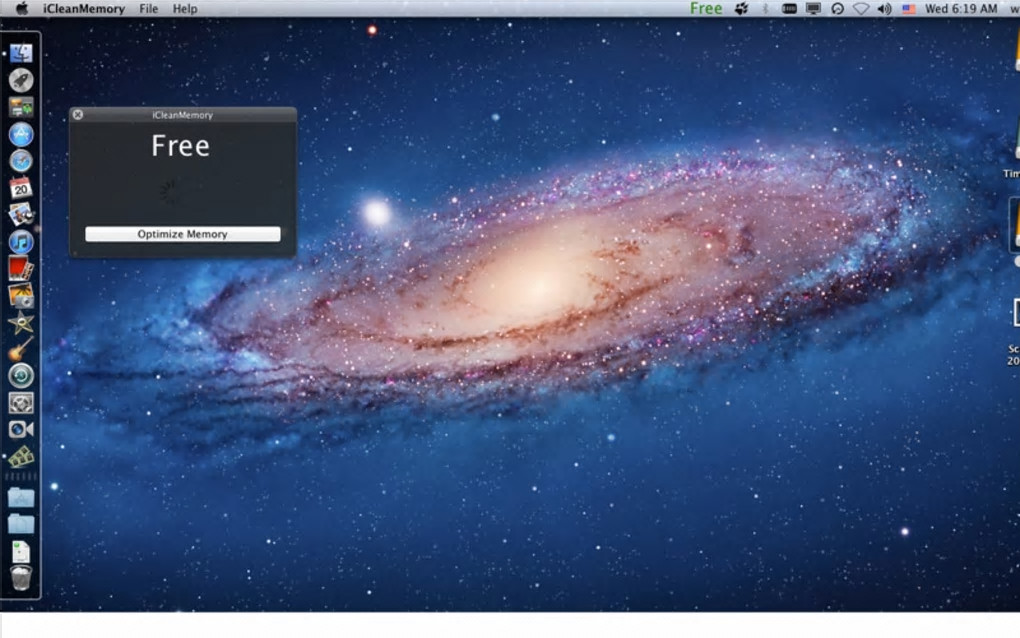Click the memory chip menu bar icon
The image size is (1020, 638).
789,8
